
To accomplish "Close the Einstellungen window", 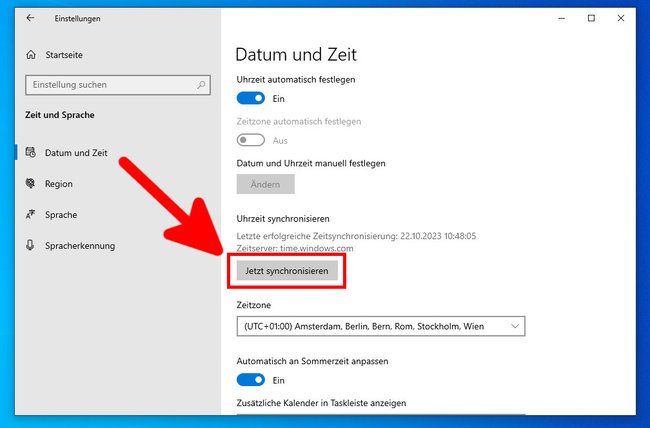I will [x=621, y=18].
